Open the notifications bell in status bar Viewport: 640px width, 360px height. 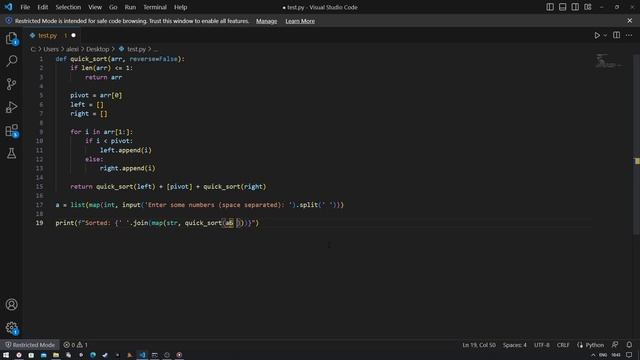tap(629, 345)
